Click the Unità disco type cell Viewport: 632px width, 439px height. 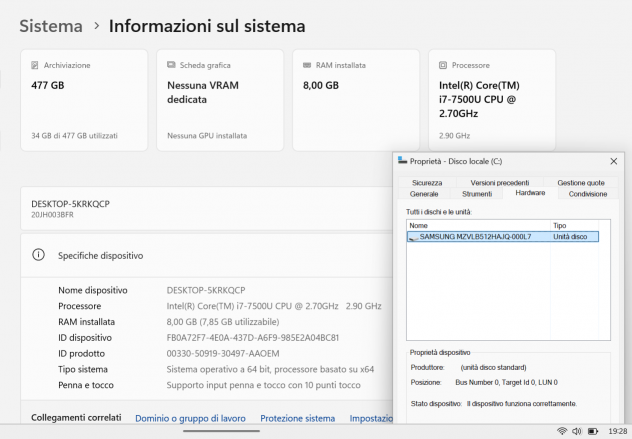570,237
